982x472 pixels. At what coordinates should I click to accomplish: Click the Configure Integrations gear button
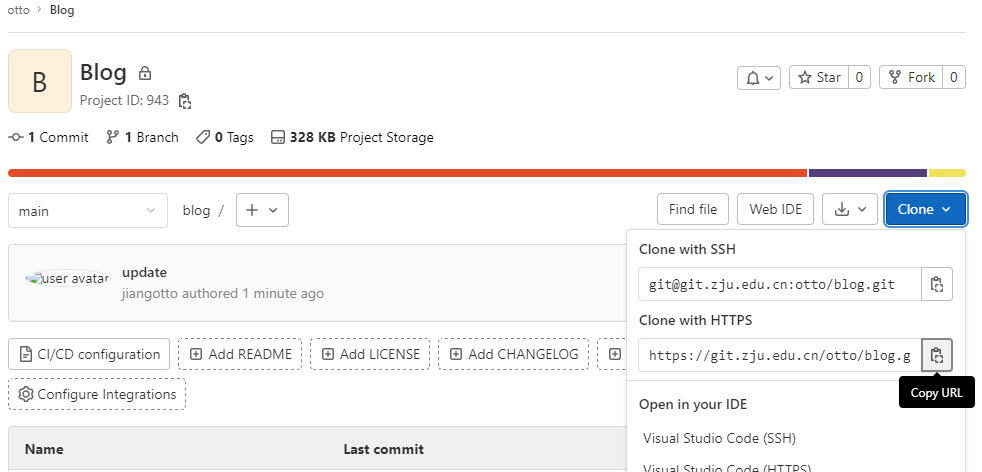[x=97, y=394]
